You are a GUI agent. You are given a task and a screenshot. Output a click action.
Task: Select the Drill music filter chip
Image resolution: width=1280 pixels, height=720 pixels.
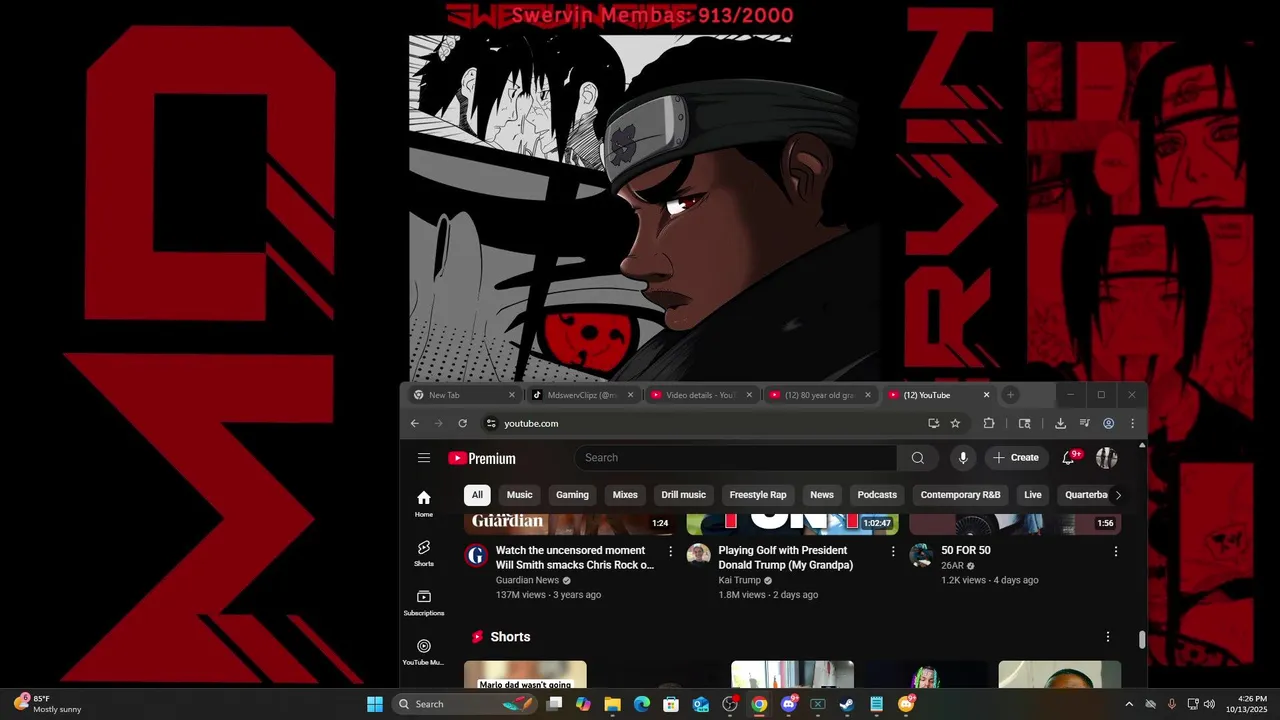point(683,495)
